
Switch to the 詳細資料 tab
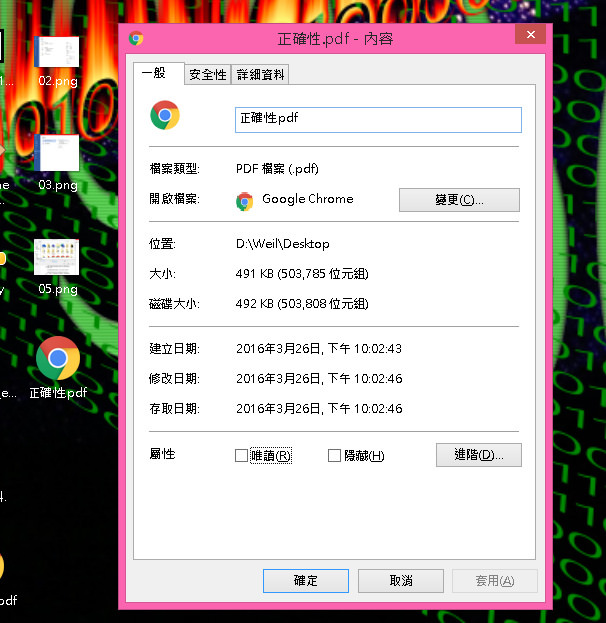coord(260,74)
